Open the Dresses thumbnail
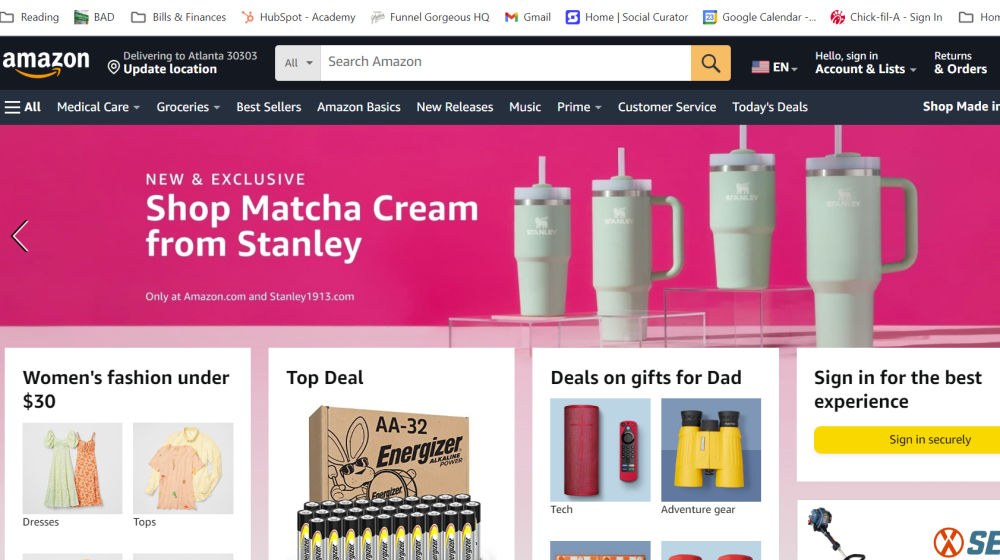Viewport: 1000px width, 560px height. tap(72, 468)
